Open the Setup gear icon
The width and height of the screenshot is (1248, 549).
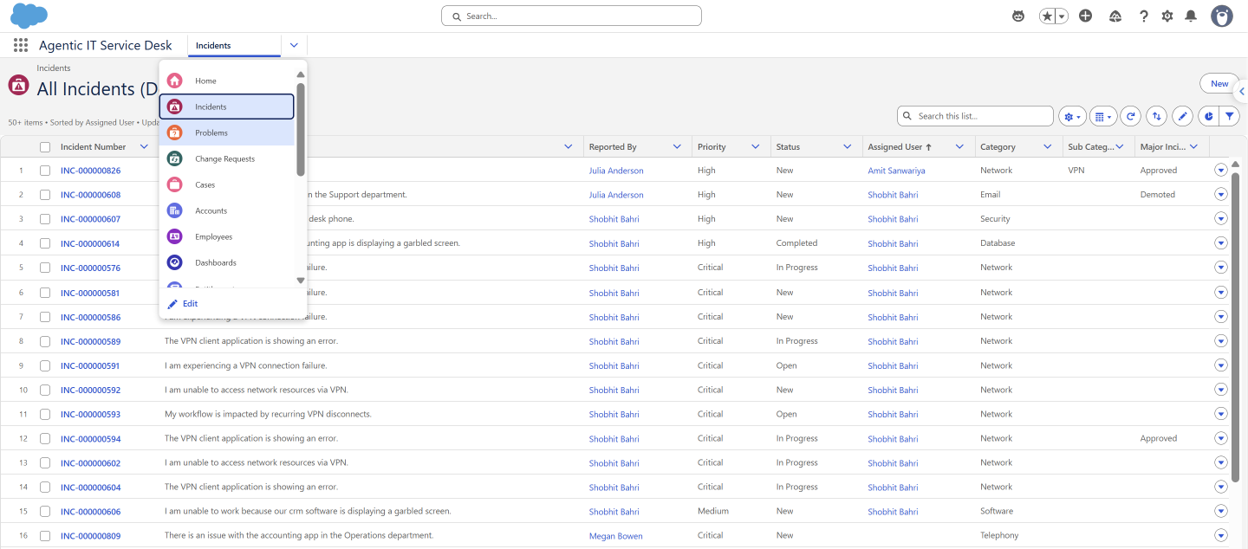(1167, 16)
